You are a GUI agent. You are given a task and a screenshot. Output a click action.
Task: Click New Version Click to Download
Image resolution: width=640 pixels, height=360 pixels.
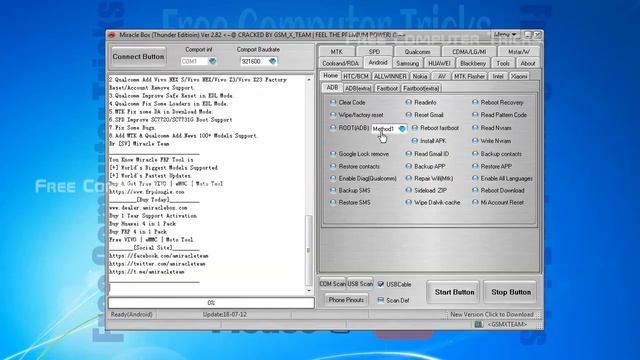(492, 315)
